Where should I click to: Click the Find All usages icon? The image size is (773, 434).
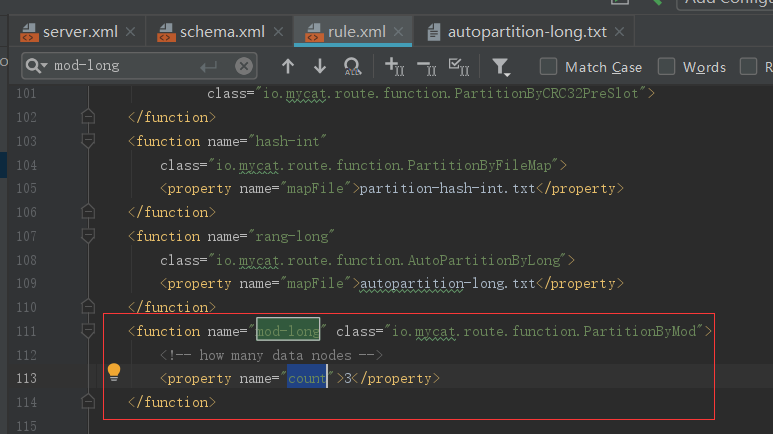(352, 67)
